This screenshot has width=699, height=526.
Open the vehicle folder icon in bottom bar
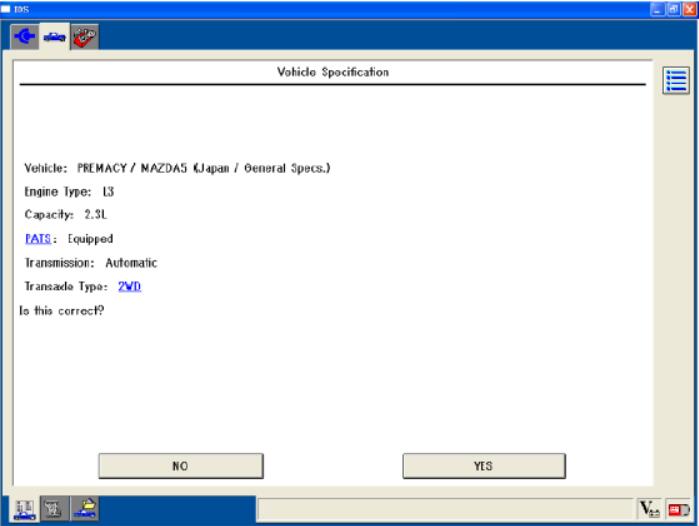tap(85, 509)
